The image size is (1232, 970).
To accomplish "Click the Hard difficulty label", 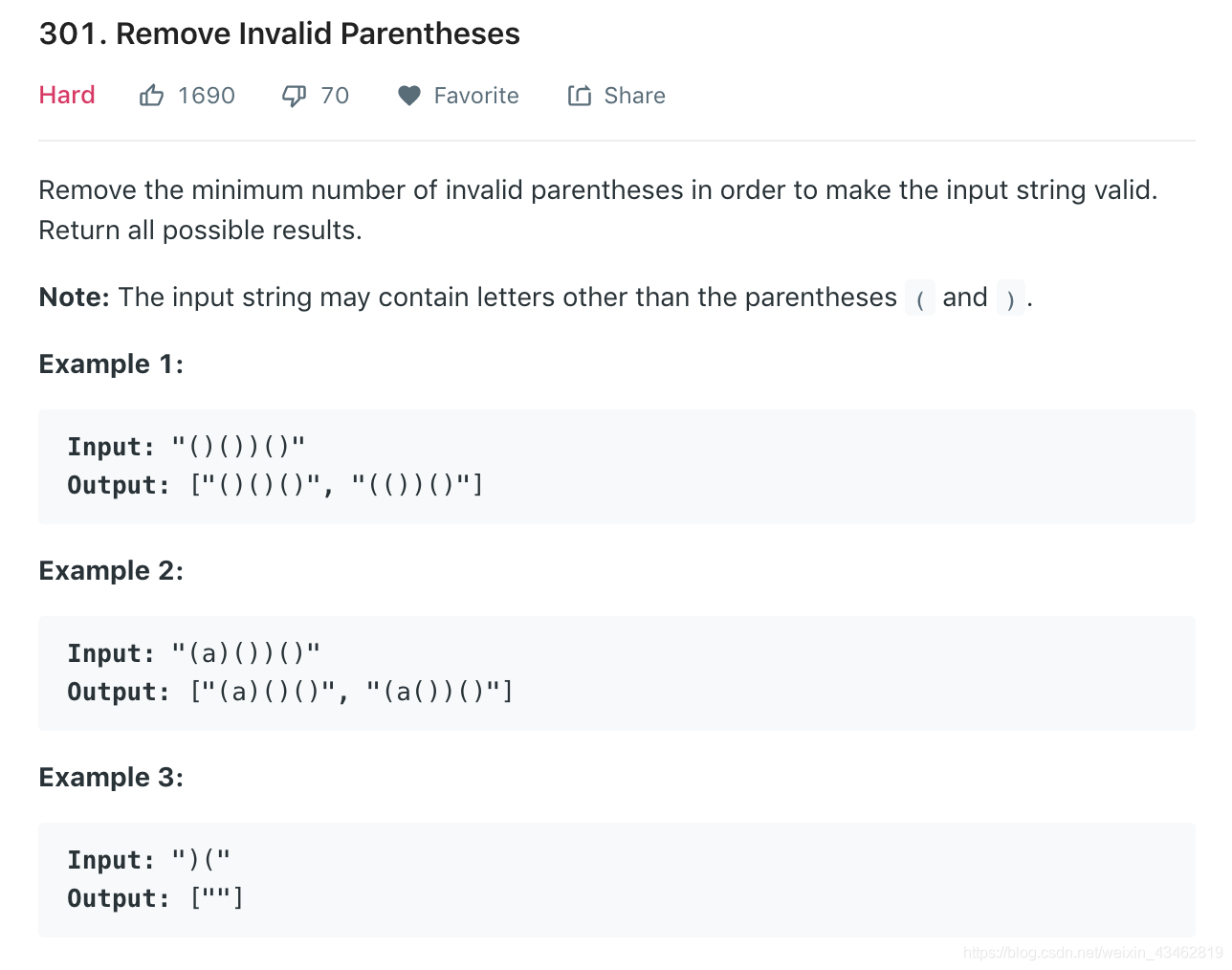I will pos(67,95).
